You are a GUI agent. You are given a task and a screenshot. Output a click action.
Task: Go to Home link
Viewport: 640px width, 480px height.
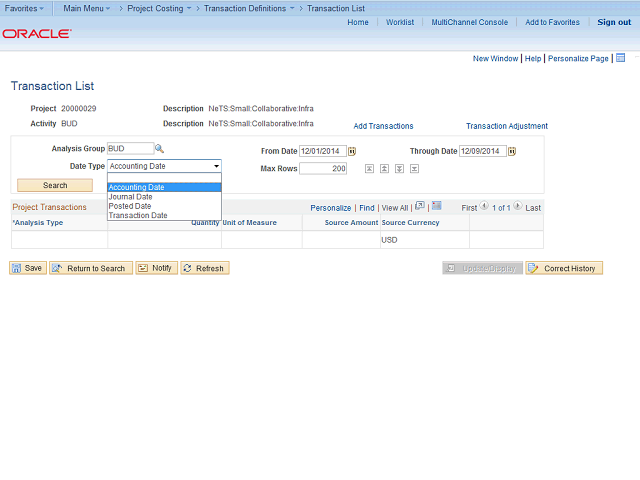click(x=358, y=22)
